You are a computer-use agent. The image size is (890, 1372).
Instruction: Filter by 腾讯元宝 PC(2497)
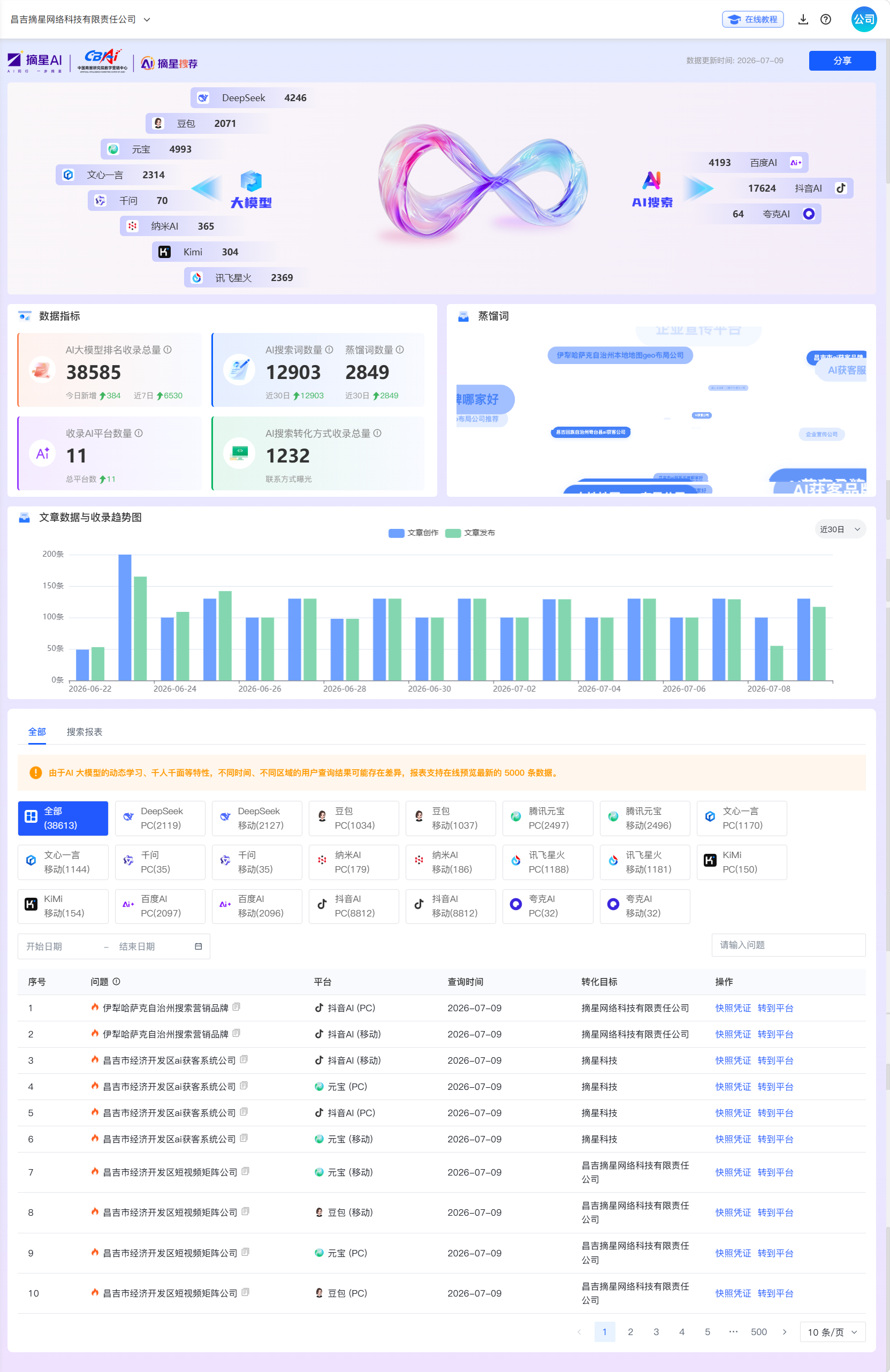click(547, 818)
